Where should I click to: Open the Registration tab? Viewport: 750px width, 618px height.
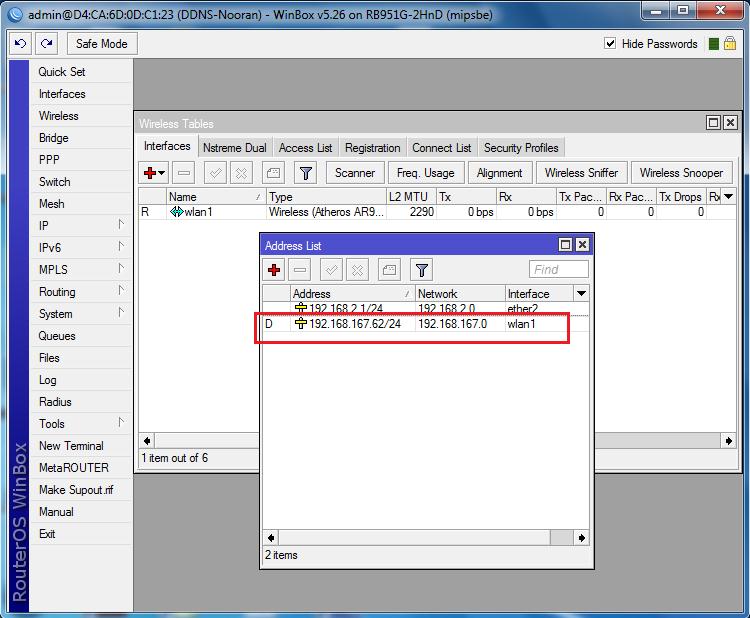click(373, 148)
